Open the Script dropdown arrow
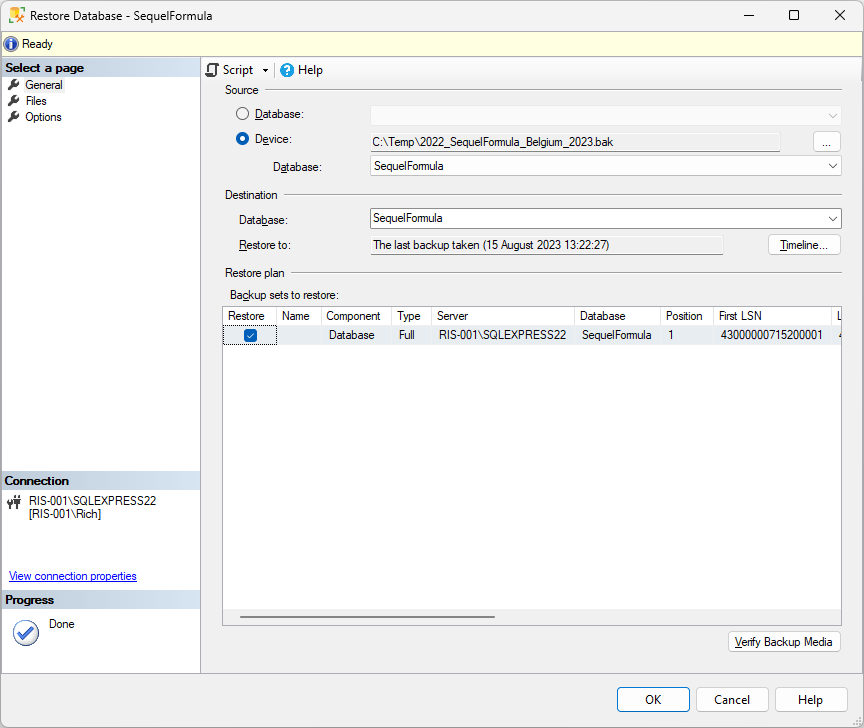 (265, 71)
